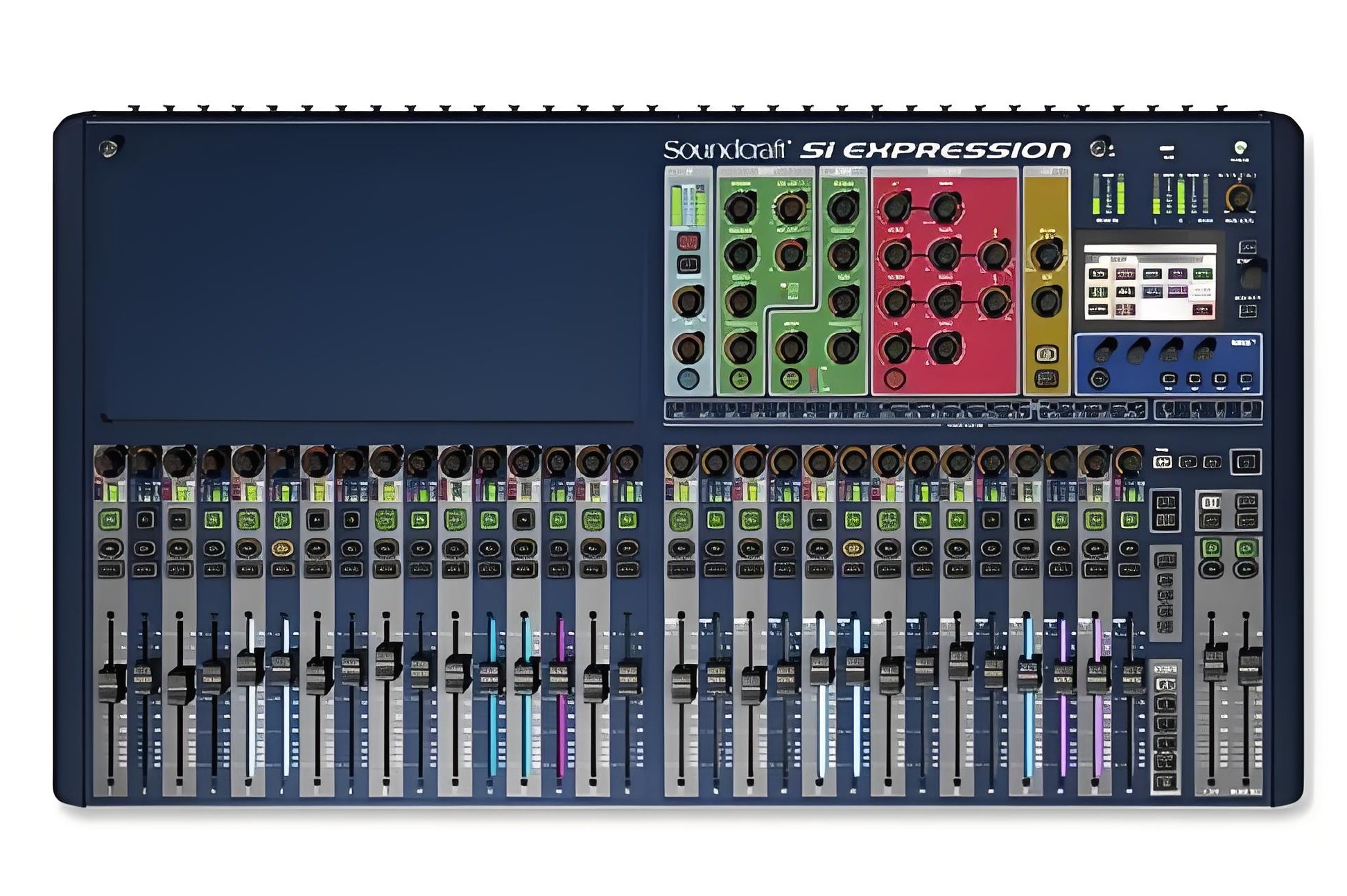This screenshot has height=896, width=1347.
Task: Push the small button above the screen-side scroll encoder
Action: 1247,247
